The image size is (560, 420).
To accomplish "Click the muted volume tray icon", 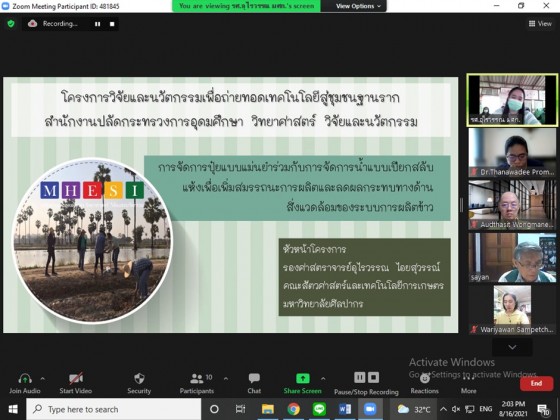I will 456,409.
